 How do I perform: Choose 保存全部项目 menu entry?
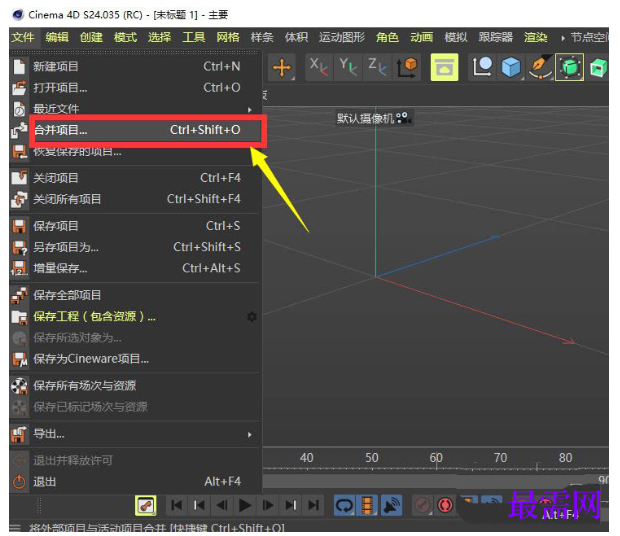tap(135, 295)
